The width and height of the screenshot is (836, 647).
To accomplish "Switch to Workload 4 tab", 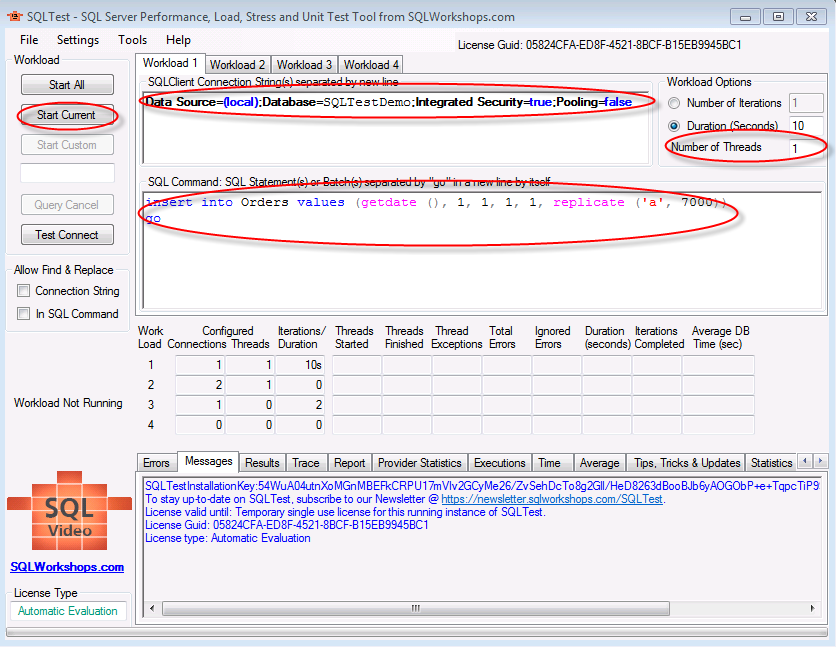I will click(x=371, y=65).
